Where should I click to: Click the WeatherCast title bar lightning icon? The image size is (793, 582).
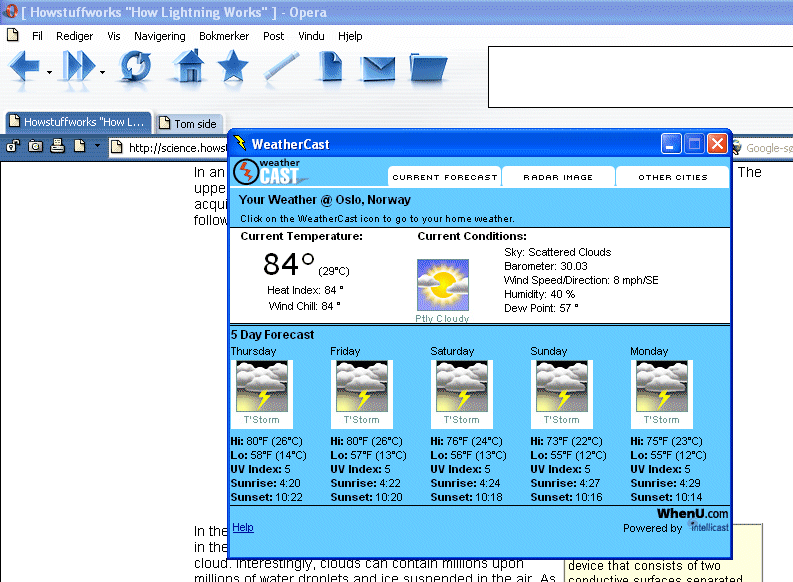[240, 144]
